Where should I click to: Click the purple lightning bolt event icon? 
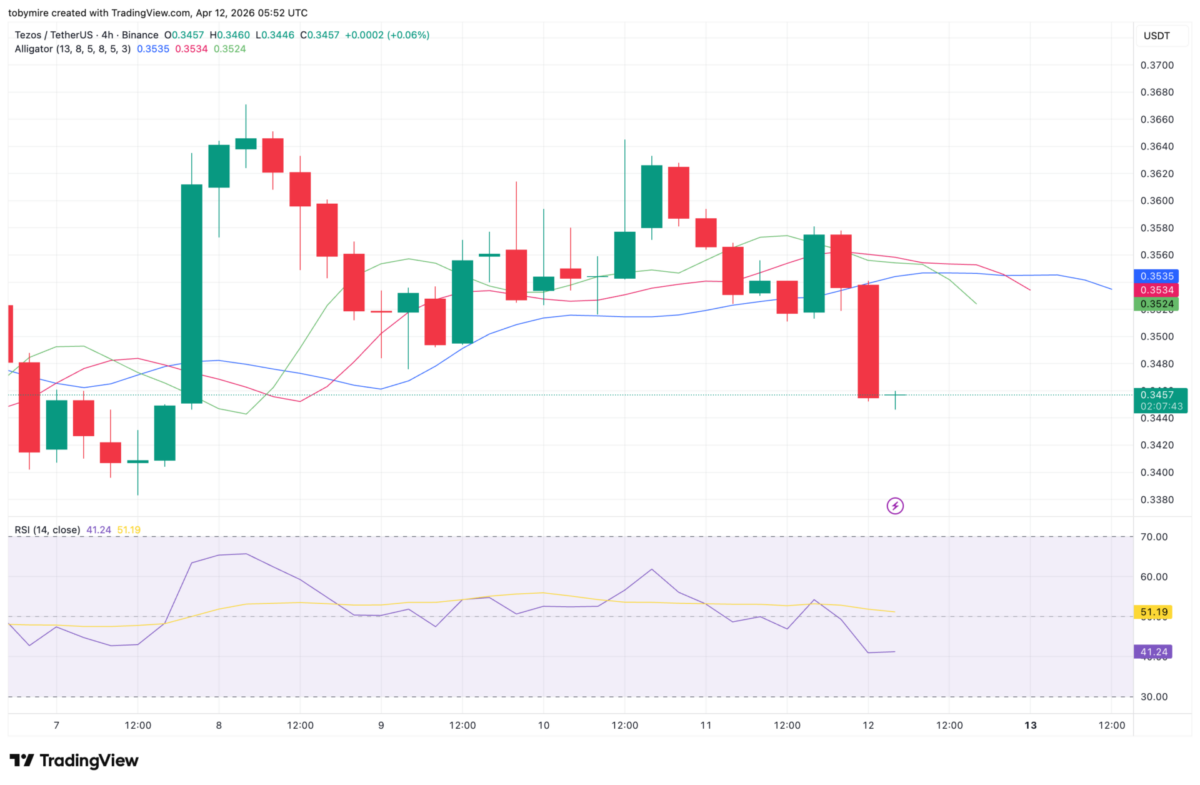tap(895, 506)
